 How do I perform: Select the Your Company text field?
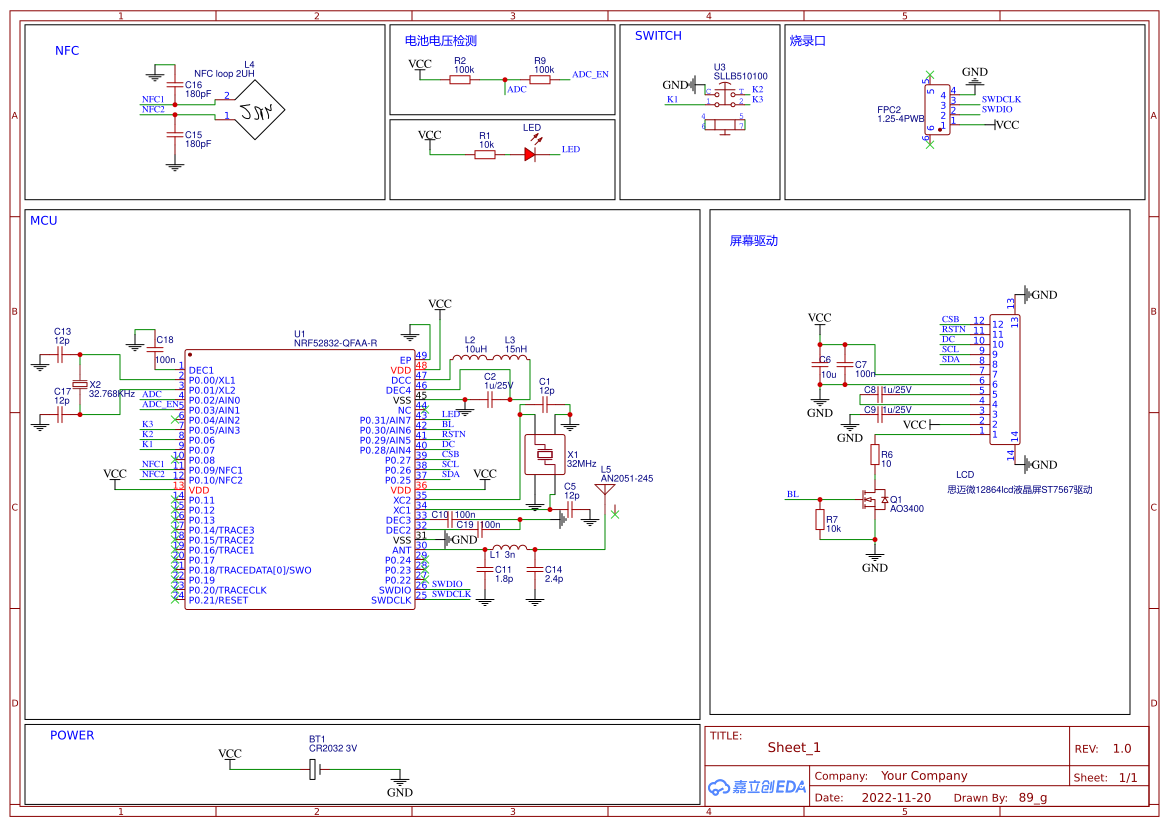click(924, 776)
